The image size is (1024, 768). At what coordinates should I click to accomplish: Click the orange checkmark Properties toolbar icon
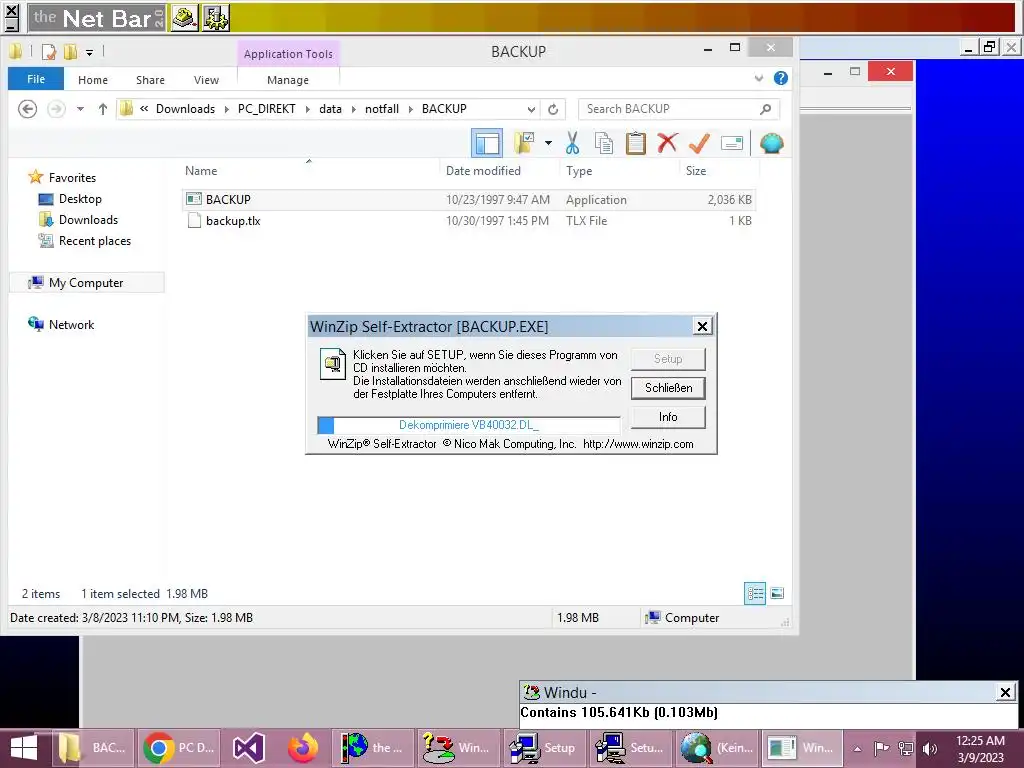click(x=699, y=143)
